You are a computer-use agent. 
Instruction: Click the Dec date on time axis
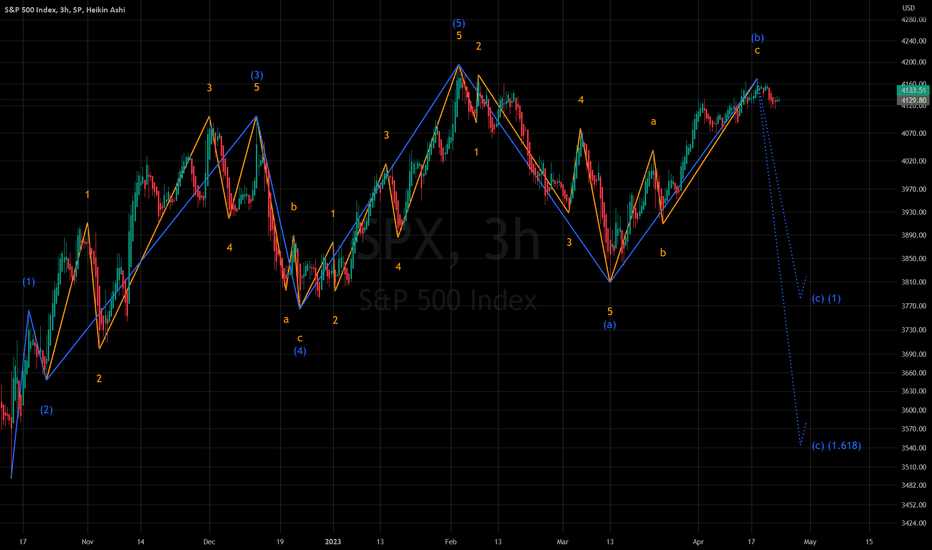click(209, 542)
